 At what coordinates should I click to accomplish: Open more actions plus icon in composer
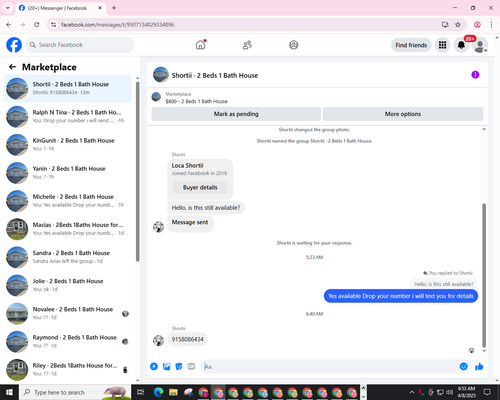154,367
